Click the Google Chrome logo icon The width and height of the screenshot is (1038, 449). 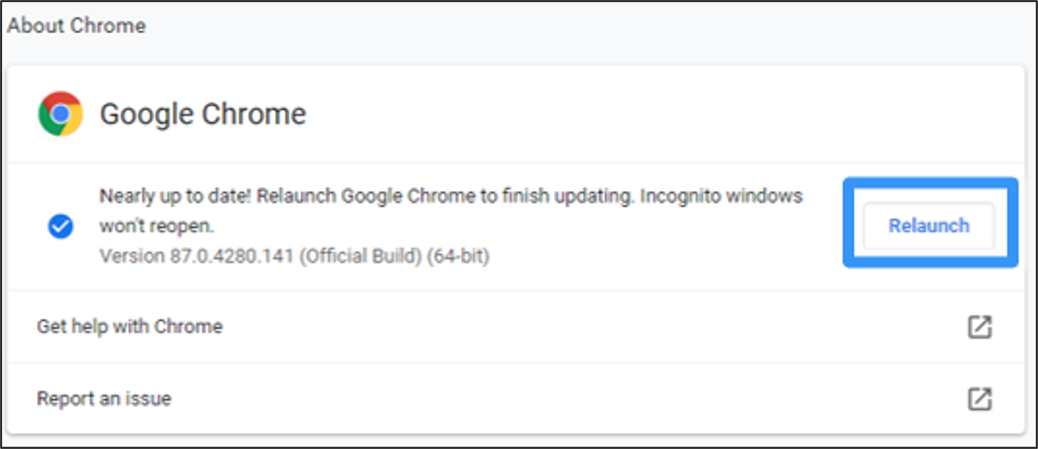click(60, 114)
